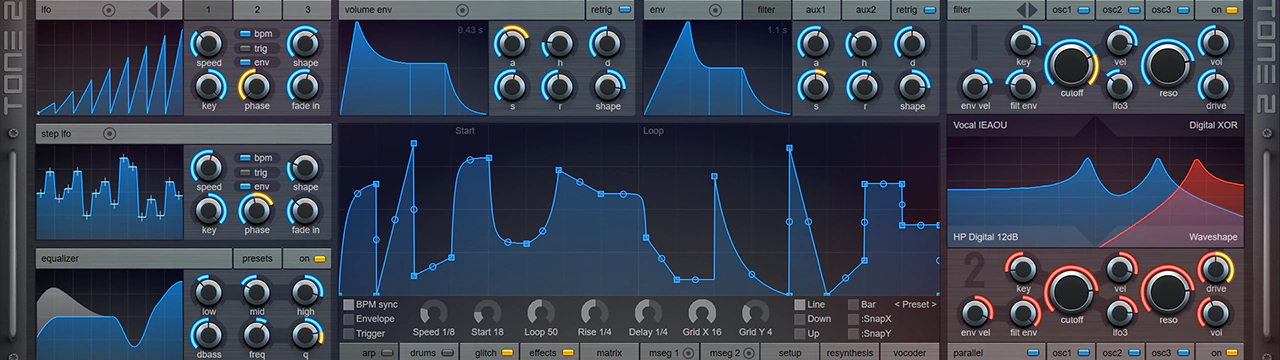
Task: Check the Envelope checkbox
Action: click(x=348, y=319)
